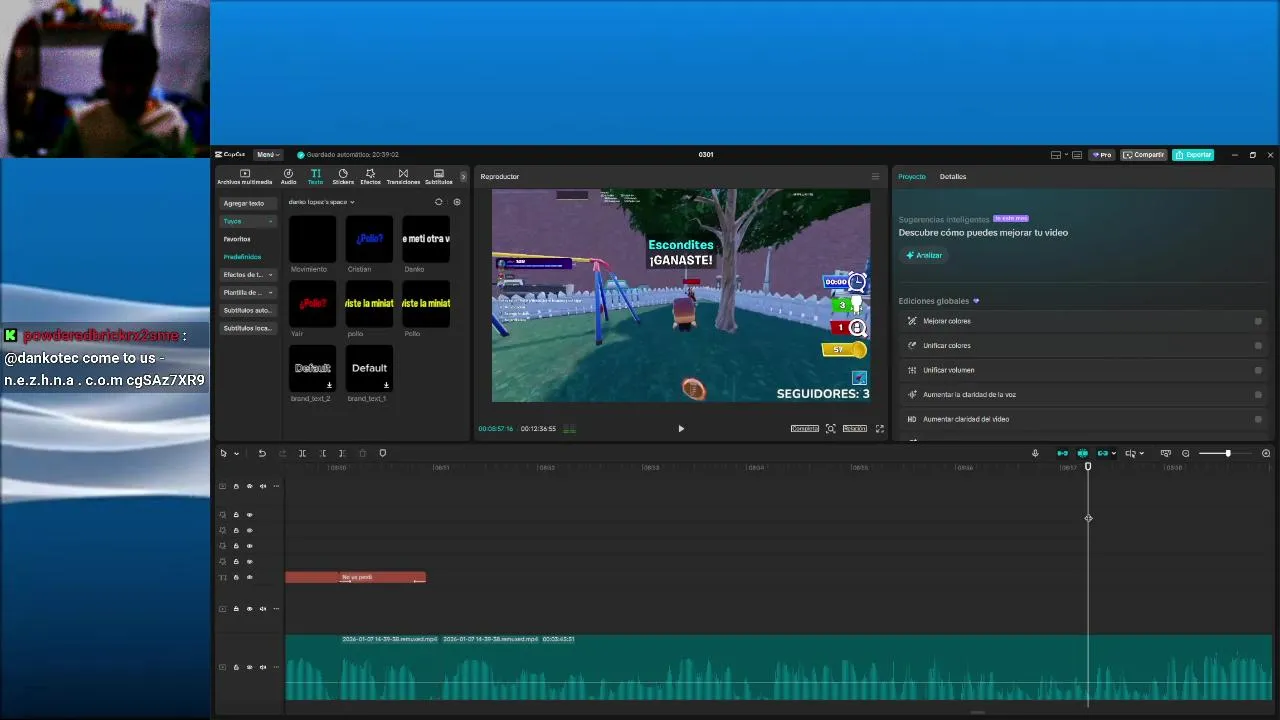Click the timeline zoom-in magnifier

pyautogui.click(x=1266, y=453)
